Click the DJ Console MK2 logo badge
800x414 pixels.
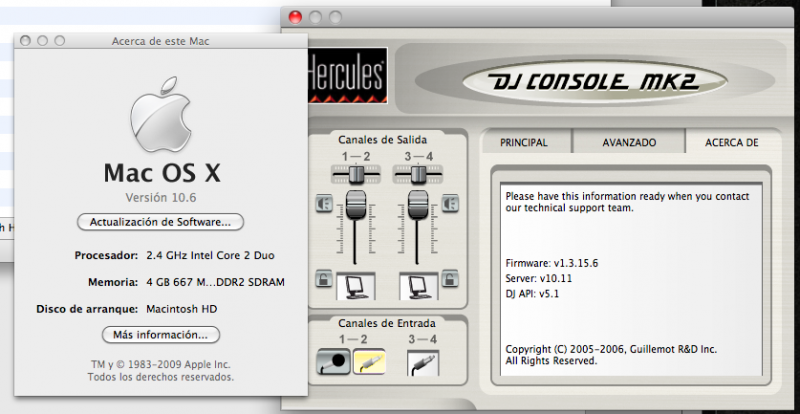pyautogui.click(x=594, y=81)
